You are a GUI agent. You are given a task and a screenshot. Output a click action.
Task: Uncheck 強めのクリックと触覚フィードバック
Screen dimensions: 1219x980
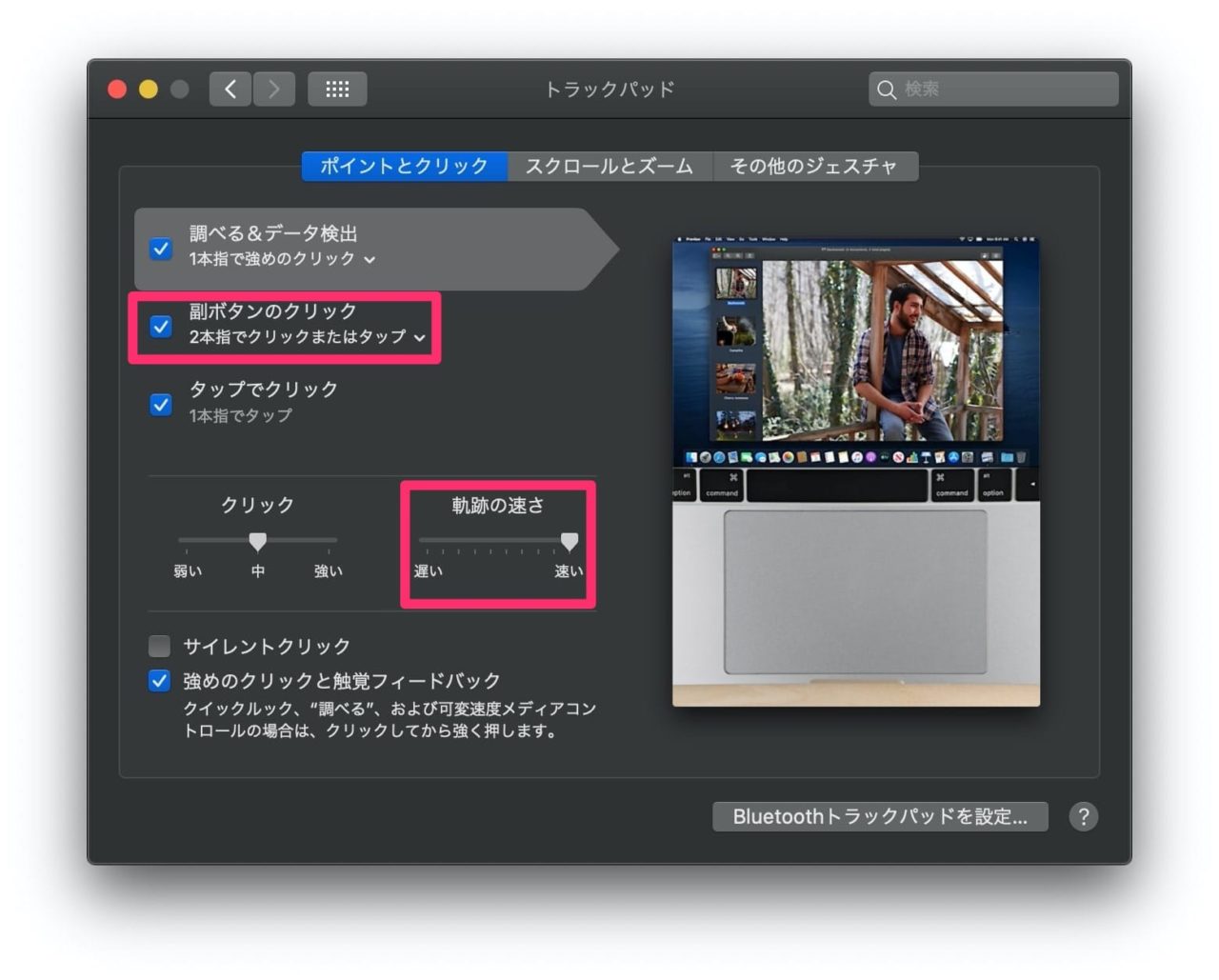tap(159, 680)
